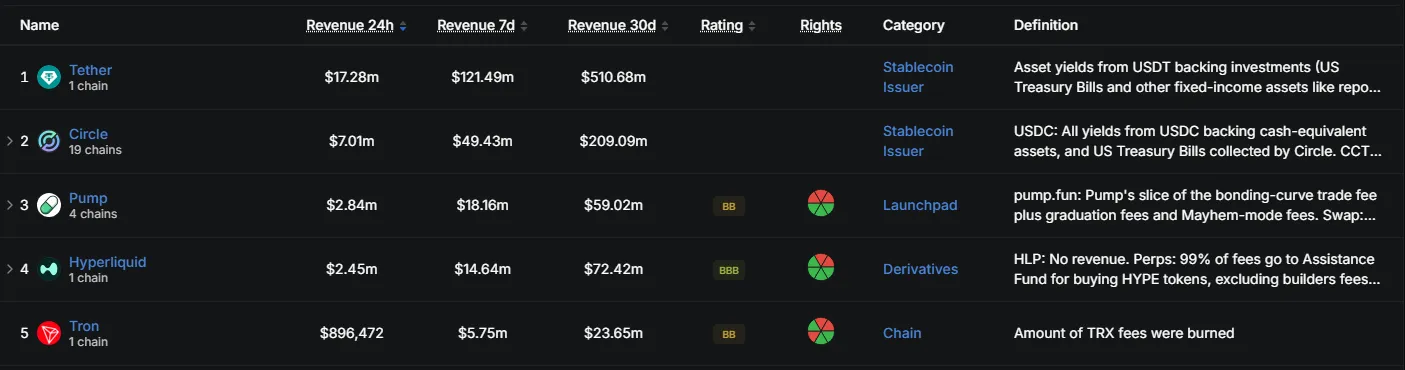Click Tron's $23.65m 30d revenue

(x=613, y=333)
